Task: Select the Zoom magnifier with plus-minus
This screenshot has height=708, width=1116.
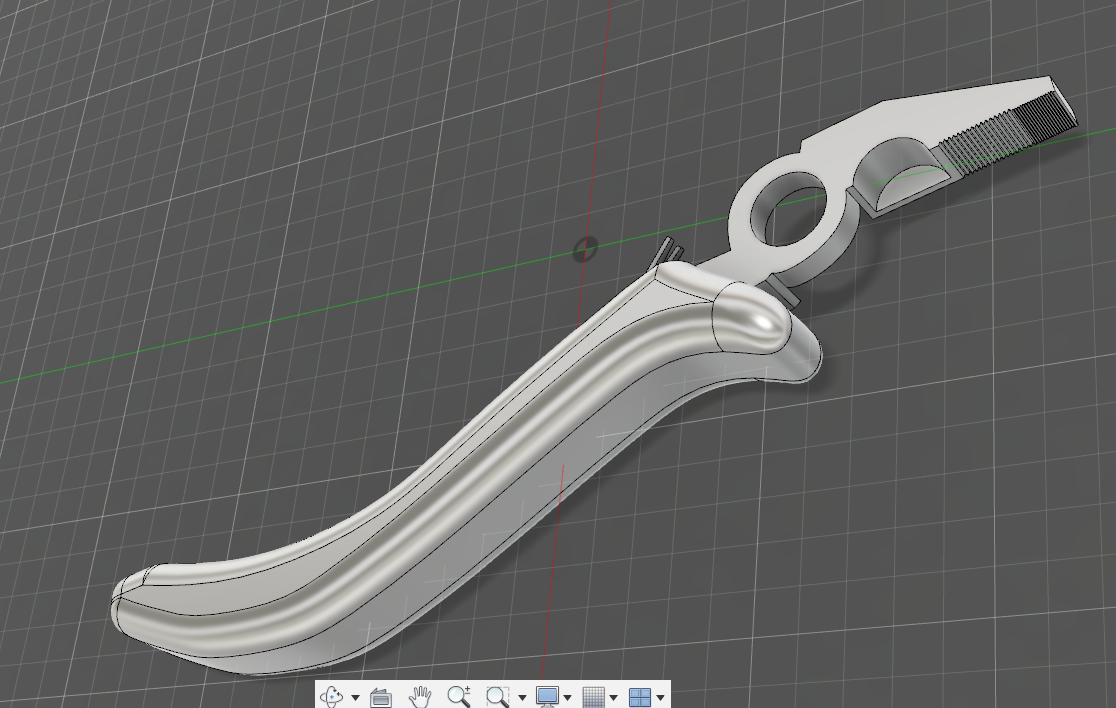Action: tap(459, 696)
